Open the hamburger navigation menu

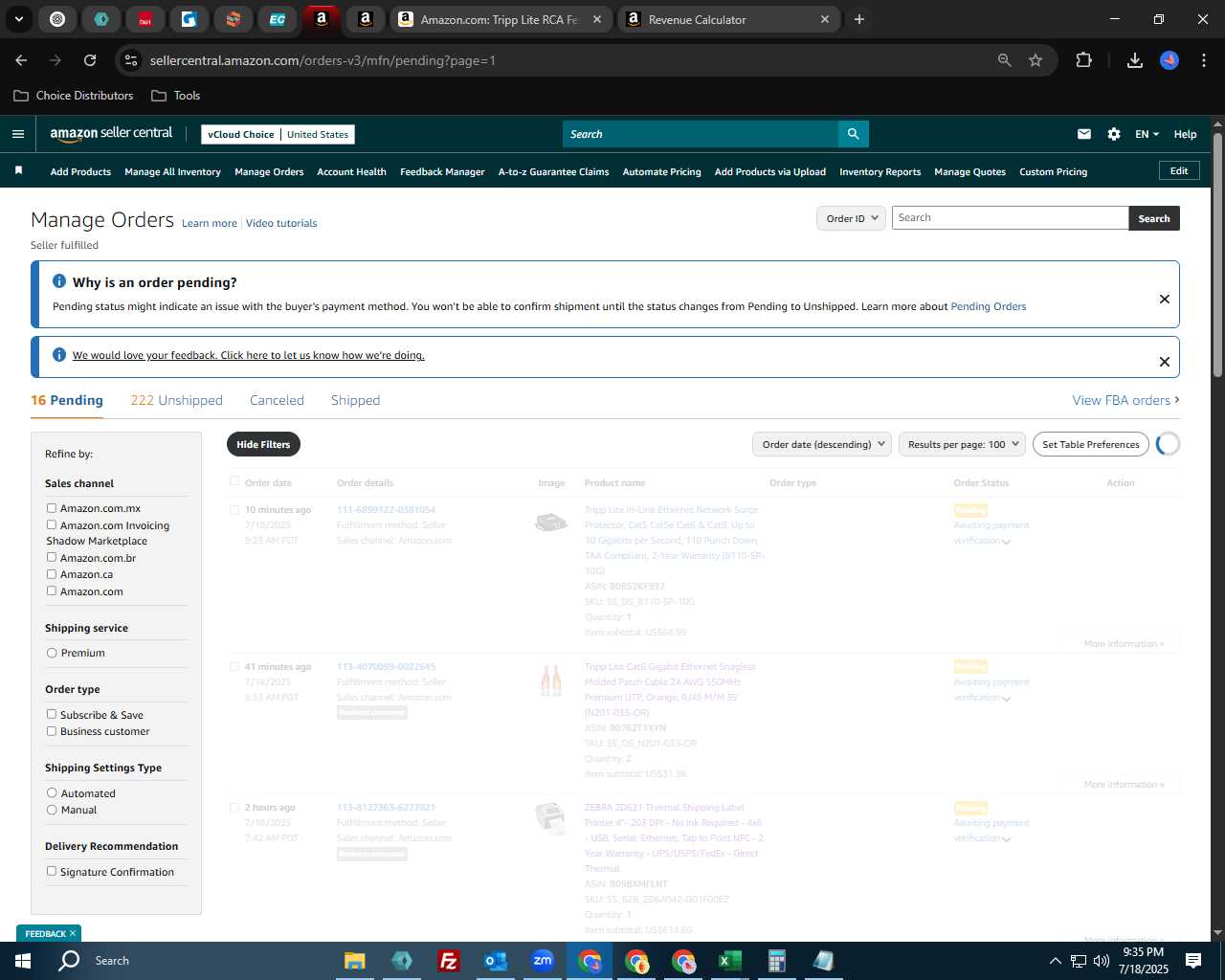(18, 134)
